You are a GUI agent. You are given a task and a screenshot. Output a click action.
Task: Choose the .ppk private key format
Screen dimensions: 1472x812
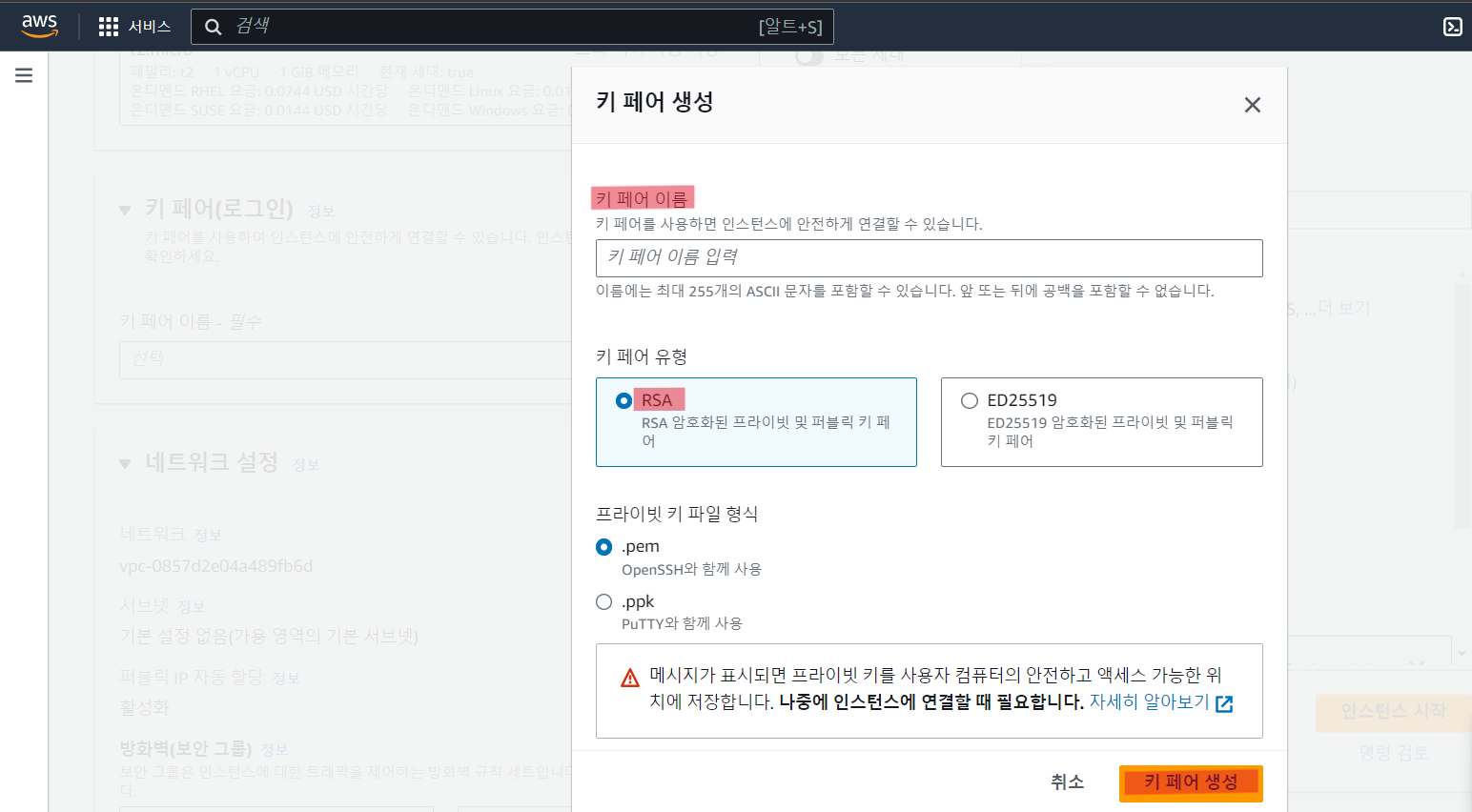click(603, 601)
